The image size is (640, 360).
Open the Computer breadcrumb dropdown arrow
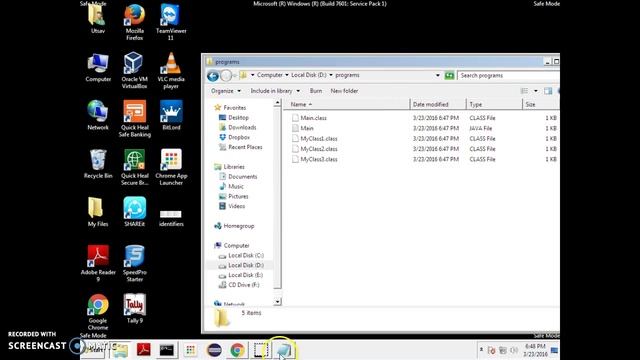287,75
